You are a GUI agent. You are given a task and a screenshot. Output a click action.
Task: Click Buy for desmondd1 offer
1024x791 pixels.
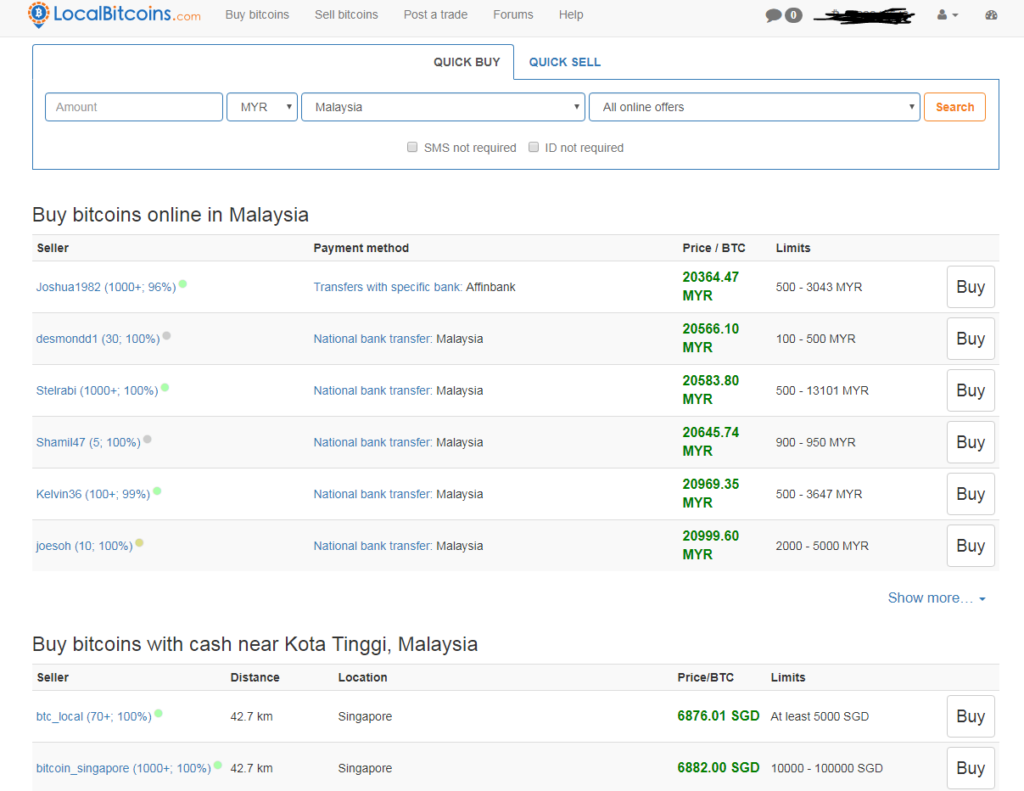coord(970,338)
